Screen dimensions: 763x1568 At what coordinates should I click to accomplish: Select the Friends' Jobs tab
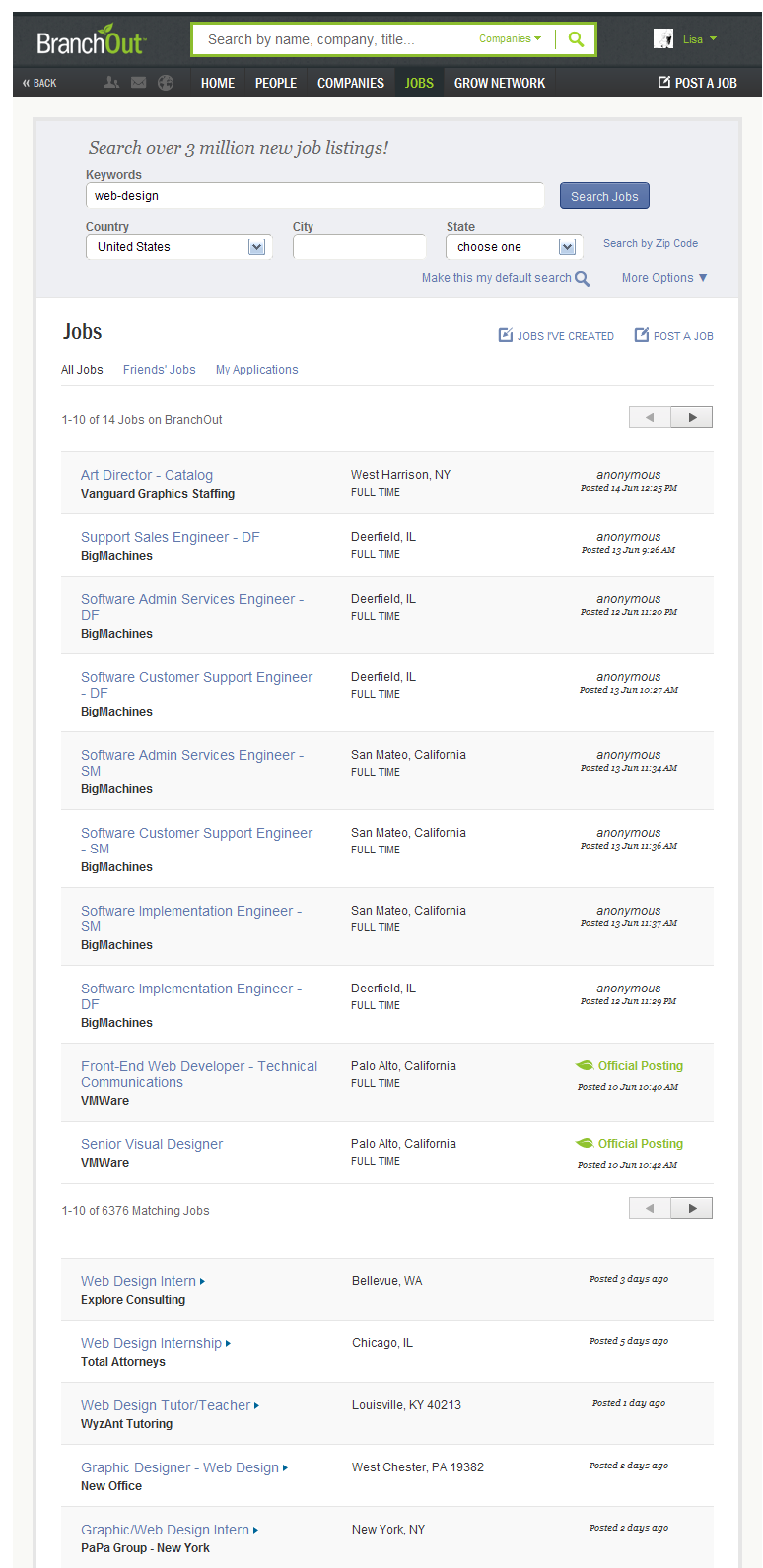[x=160, y=370]
